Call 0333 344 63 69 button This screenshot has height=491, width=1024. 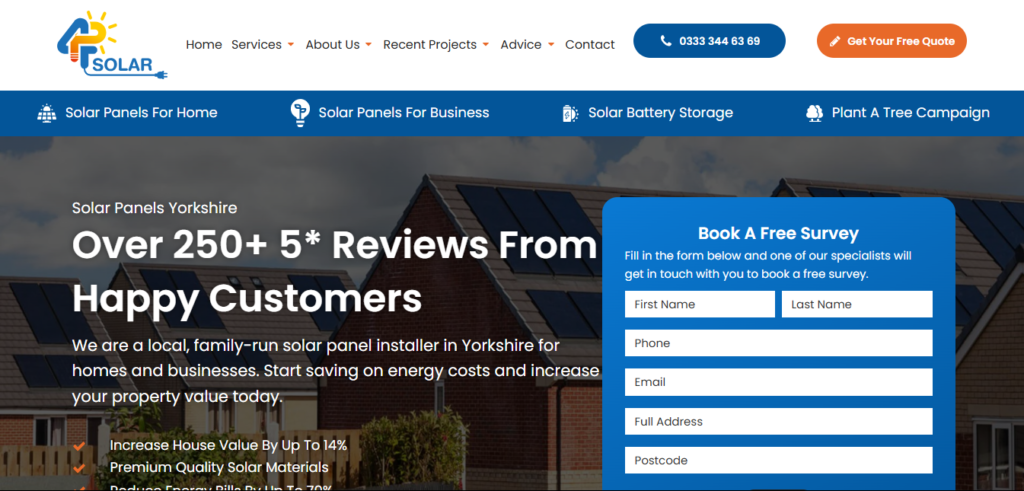[709, 41]
